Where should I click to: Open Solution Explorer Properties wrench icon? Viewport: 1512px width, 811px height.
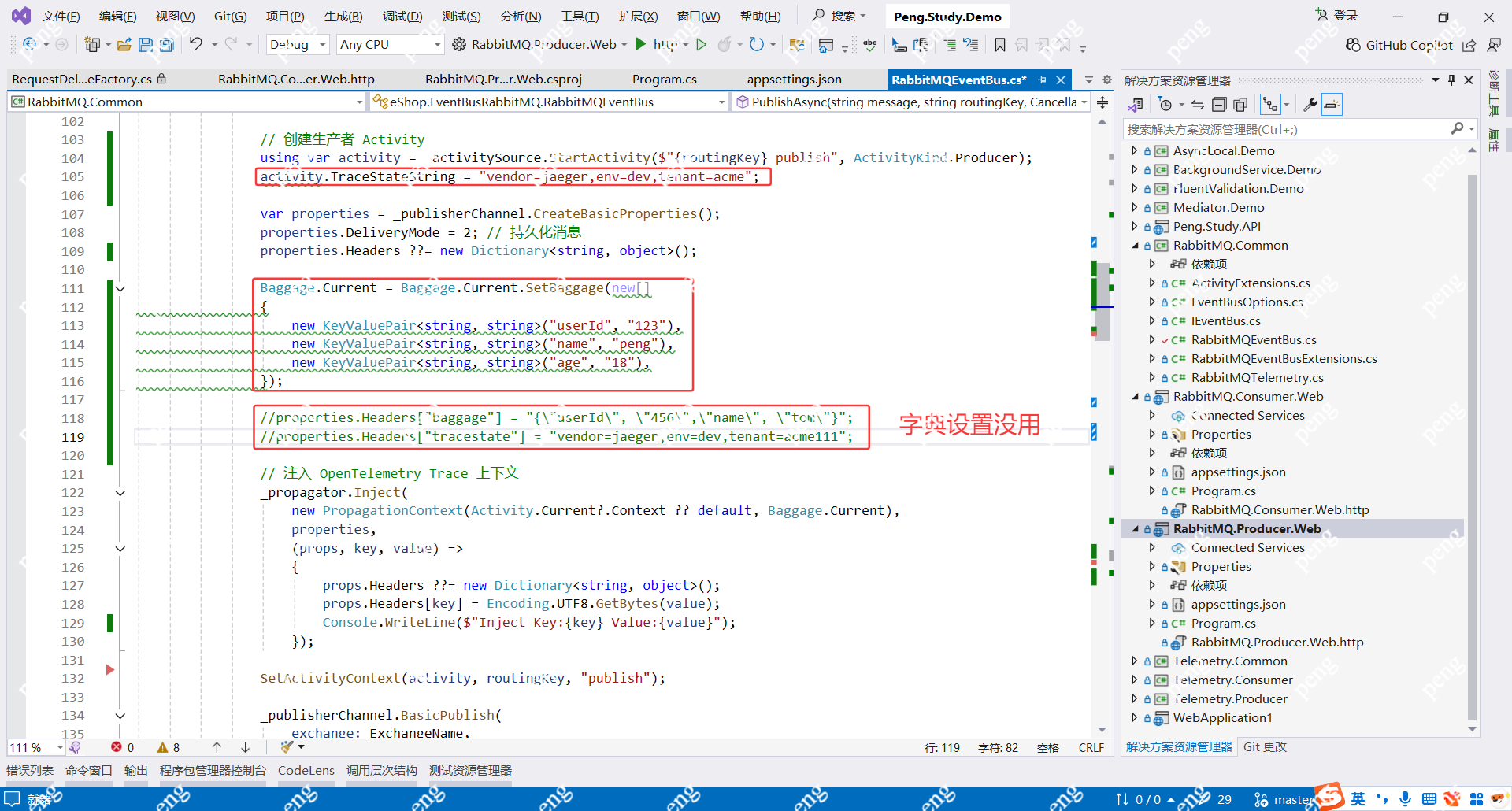click(1310, 104)
